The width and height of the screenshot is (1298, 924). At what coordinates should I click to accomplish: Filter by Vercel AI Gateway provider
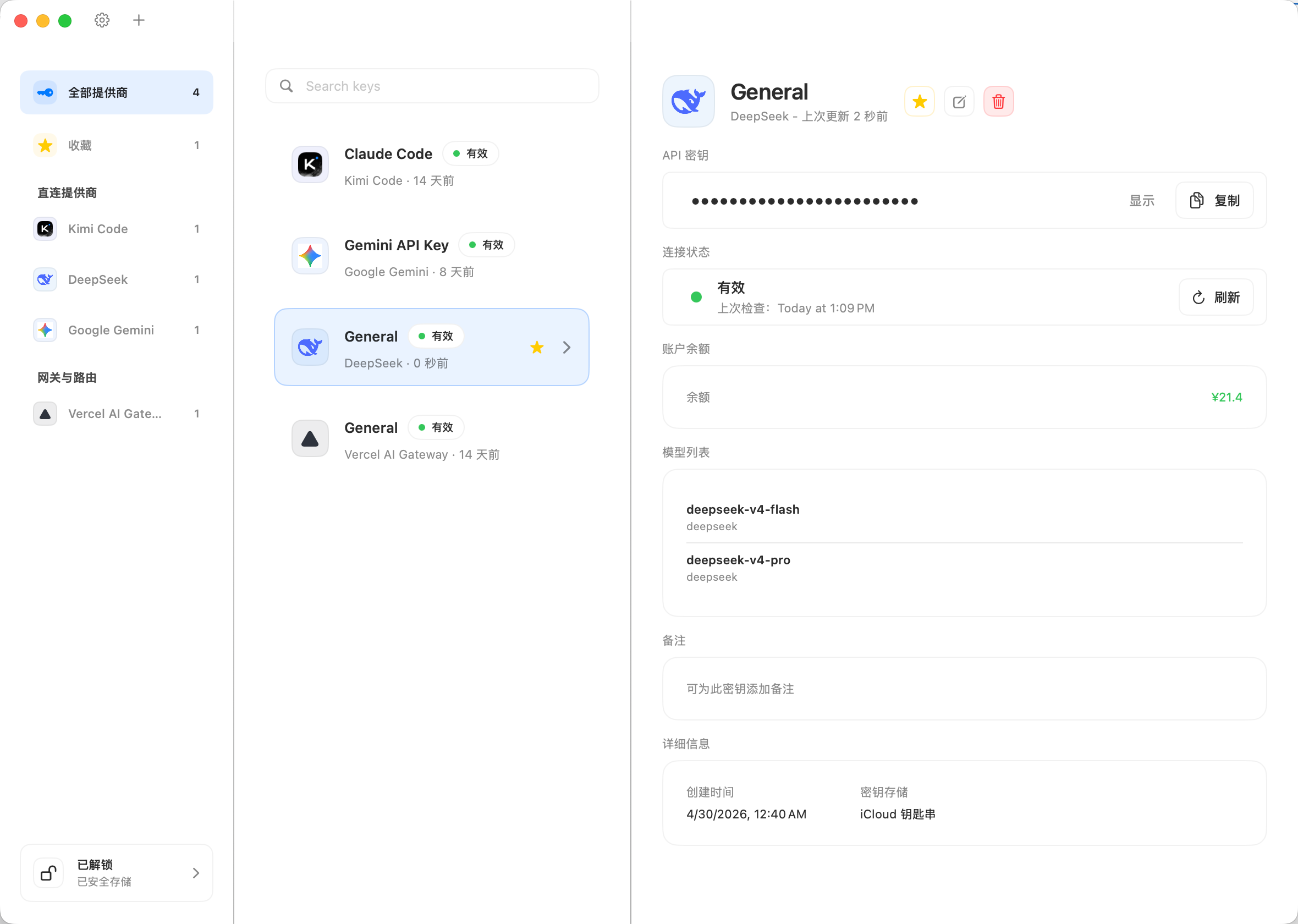tap(117, 414)
